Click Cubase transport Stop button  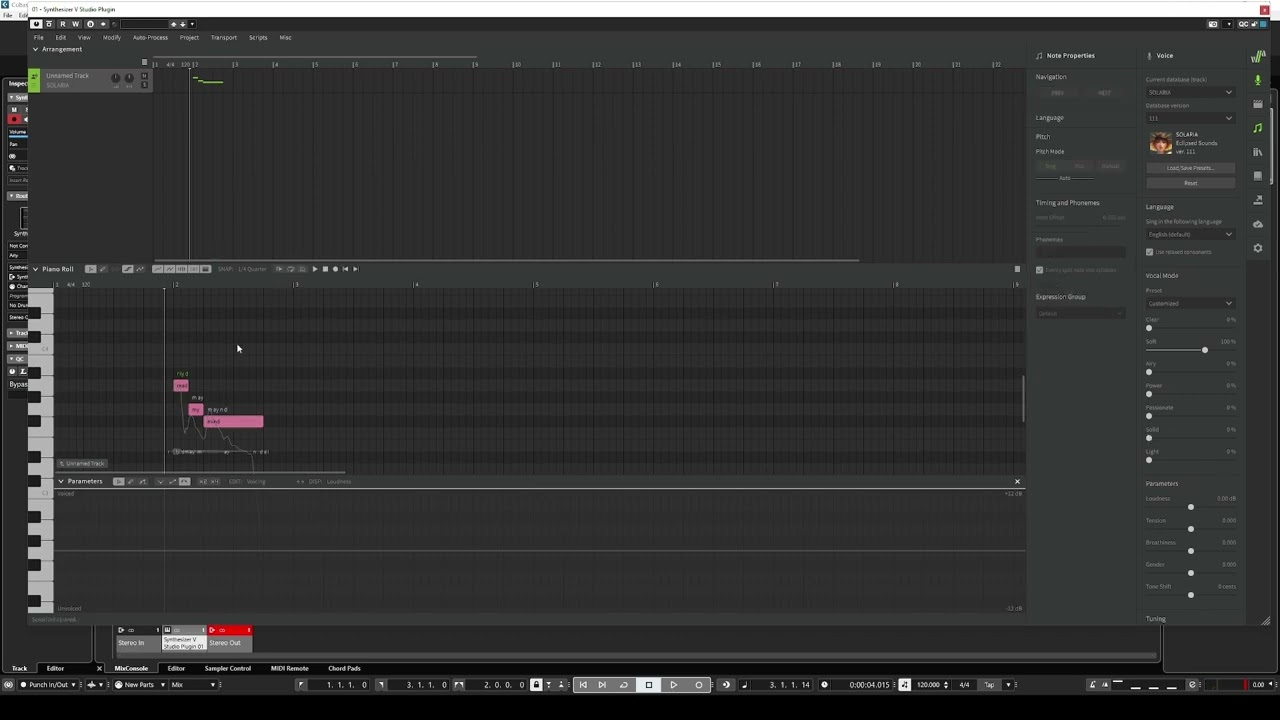tap(648, 685)
